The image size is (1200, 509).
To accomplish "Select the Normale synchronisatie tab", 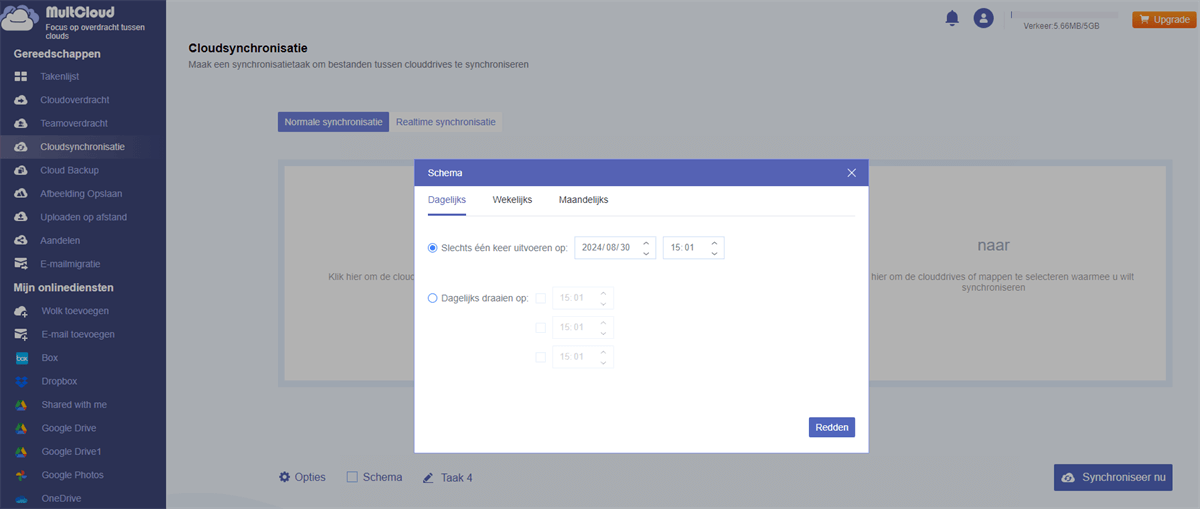I will coord(333,122).
